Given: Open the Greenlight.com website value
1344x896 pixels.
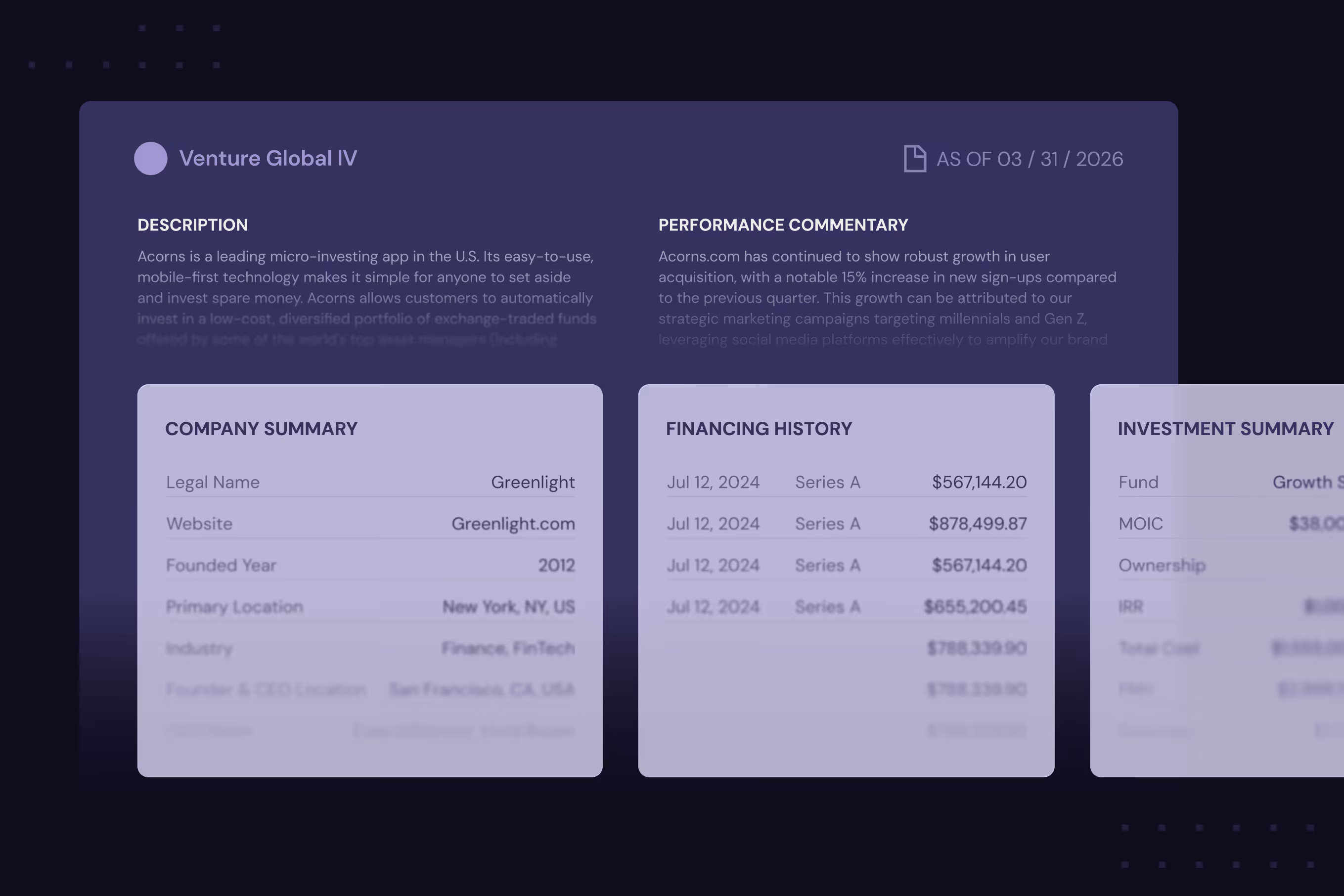Looking at the screenshot, I should pyautogui.click(x=513, y=524).
